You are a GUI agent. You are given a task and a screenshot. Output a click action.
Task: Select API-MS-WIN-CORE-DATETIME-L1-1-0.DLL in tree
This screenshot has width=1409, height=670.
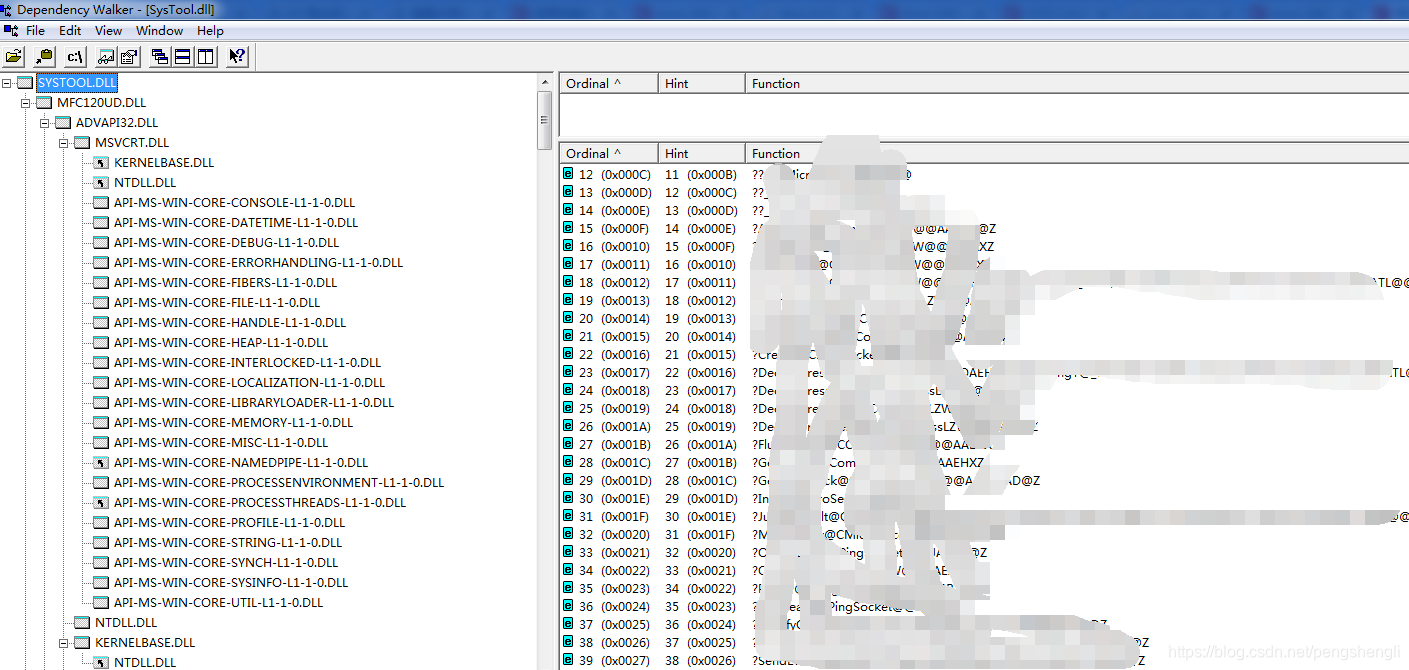point(236,223)
